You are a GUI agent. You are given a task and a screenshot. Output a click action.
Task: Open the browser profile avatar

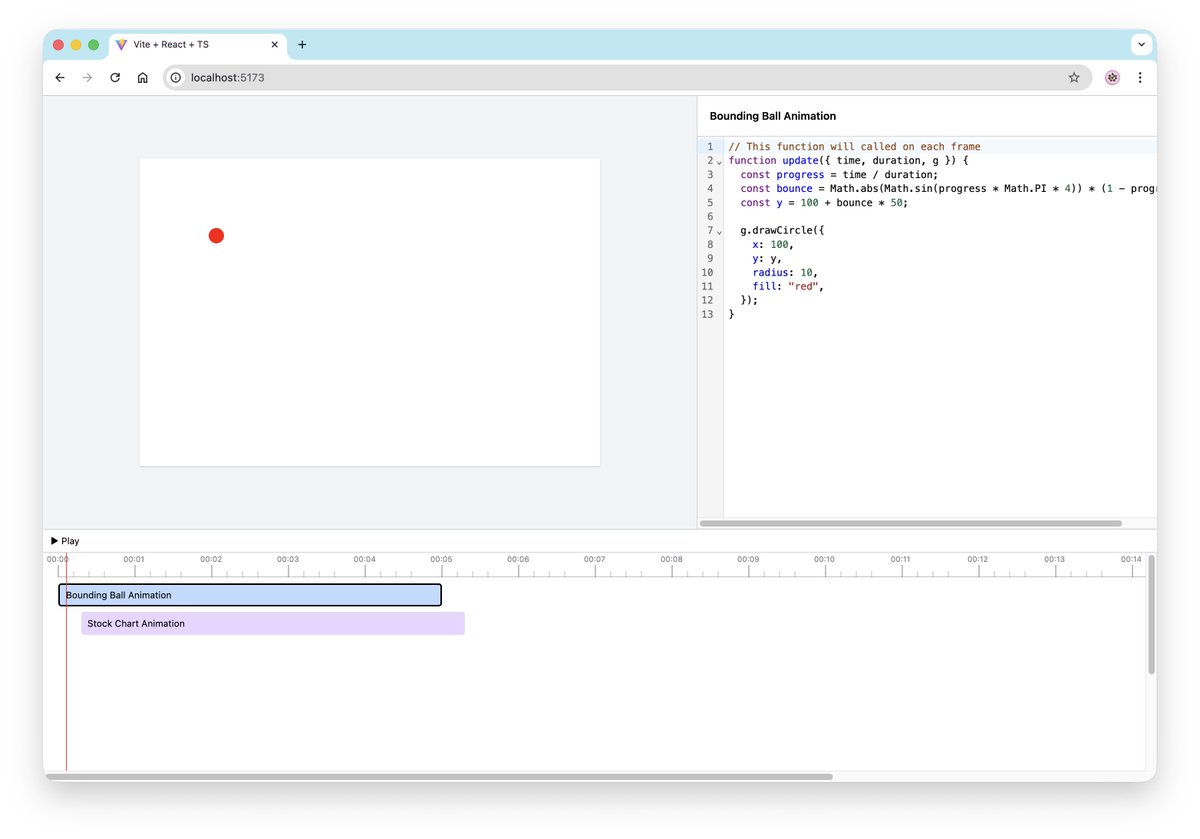1112,77
